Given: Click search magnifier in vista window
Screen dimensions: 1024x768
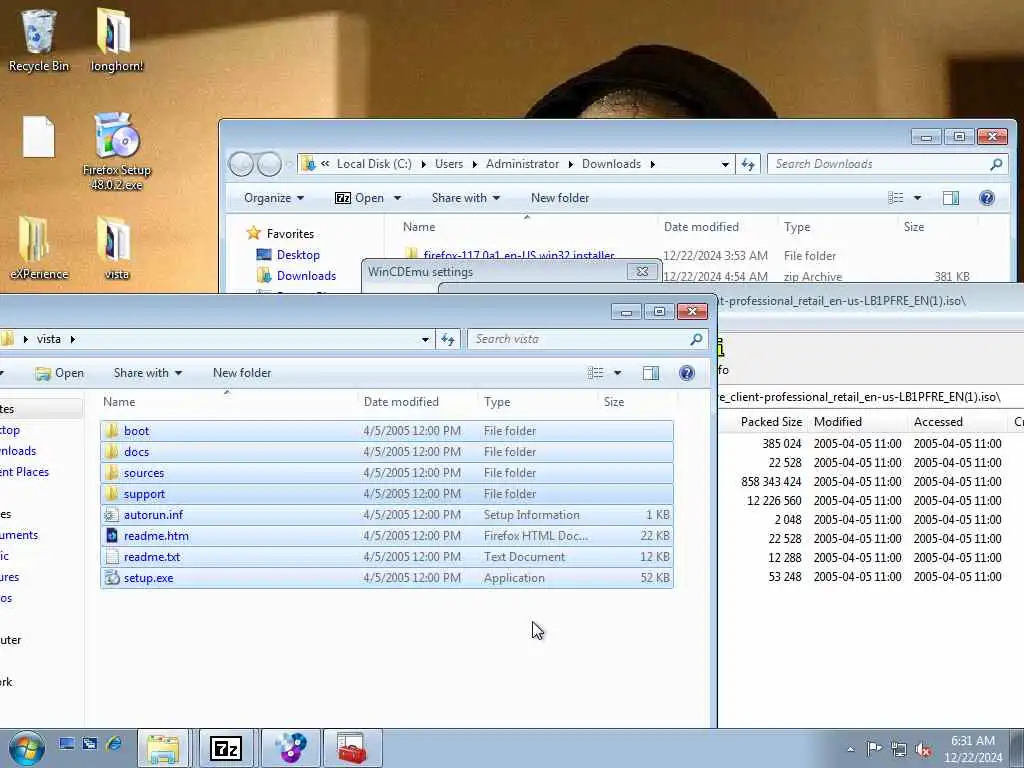Looking at the screenshot, I should (x=696, y=339).
